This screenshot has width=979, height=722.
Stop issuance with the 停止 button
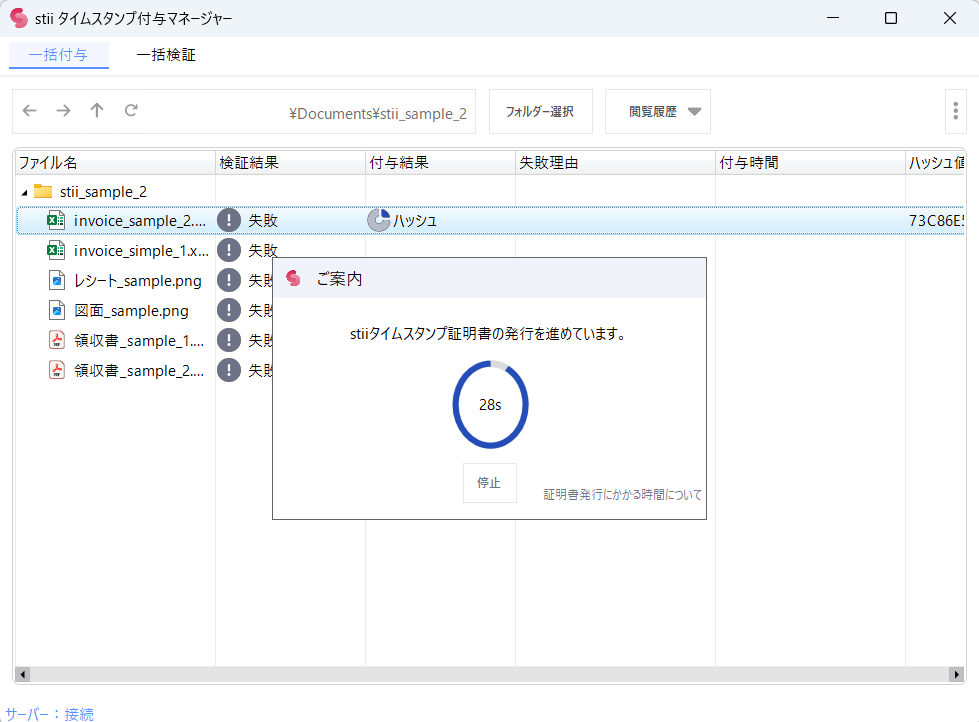[x=490, y=483]
